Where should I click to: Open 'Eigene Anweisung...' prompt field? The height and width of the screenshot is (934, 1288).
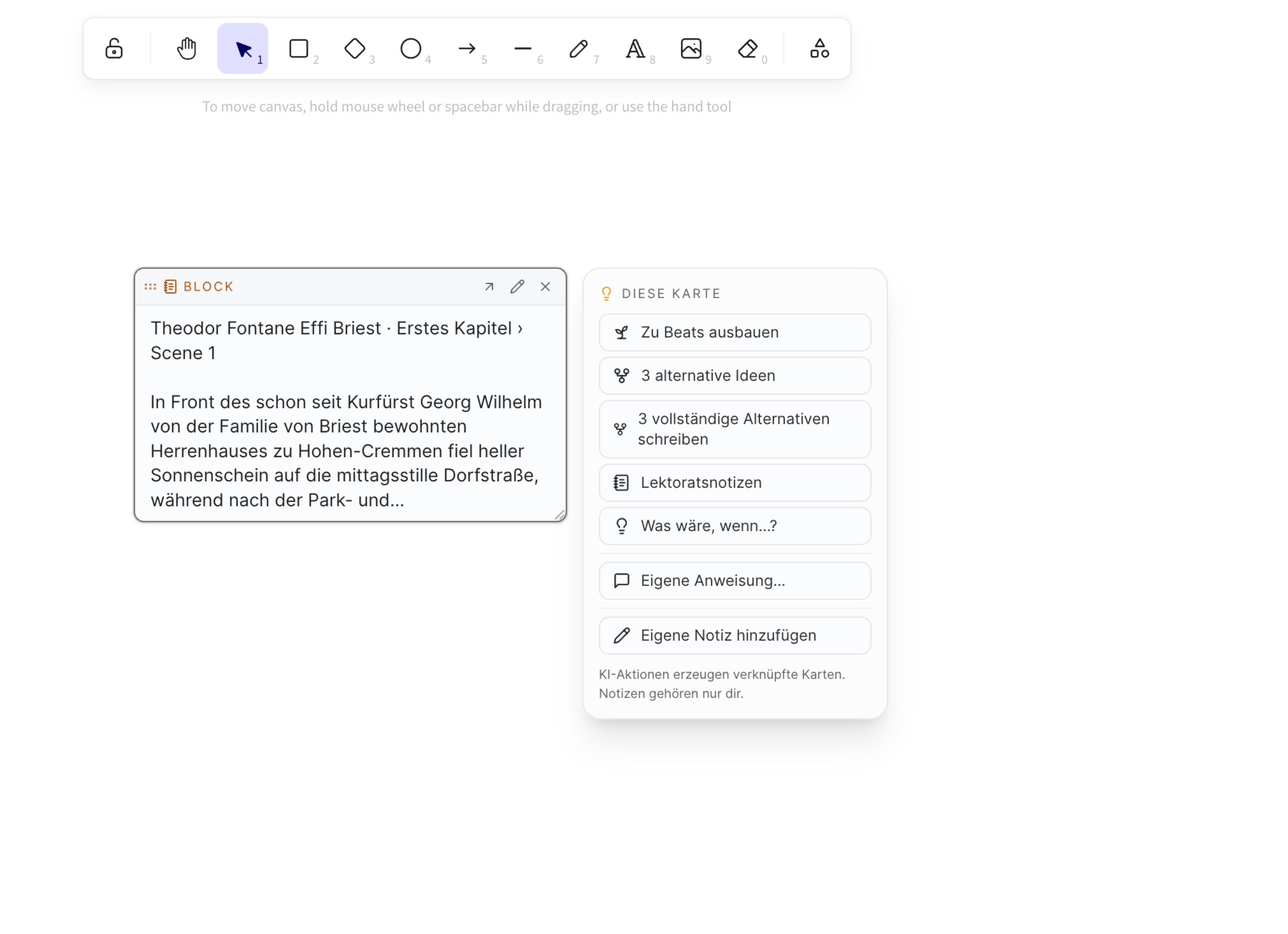[734, 580]
